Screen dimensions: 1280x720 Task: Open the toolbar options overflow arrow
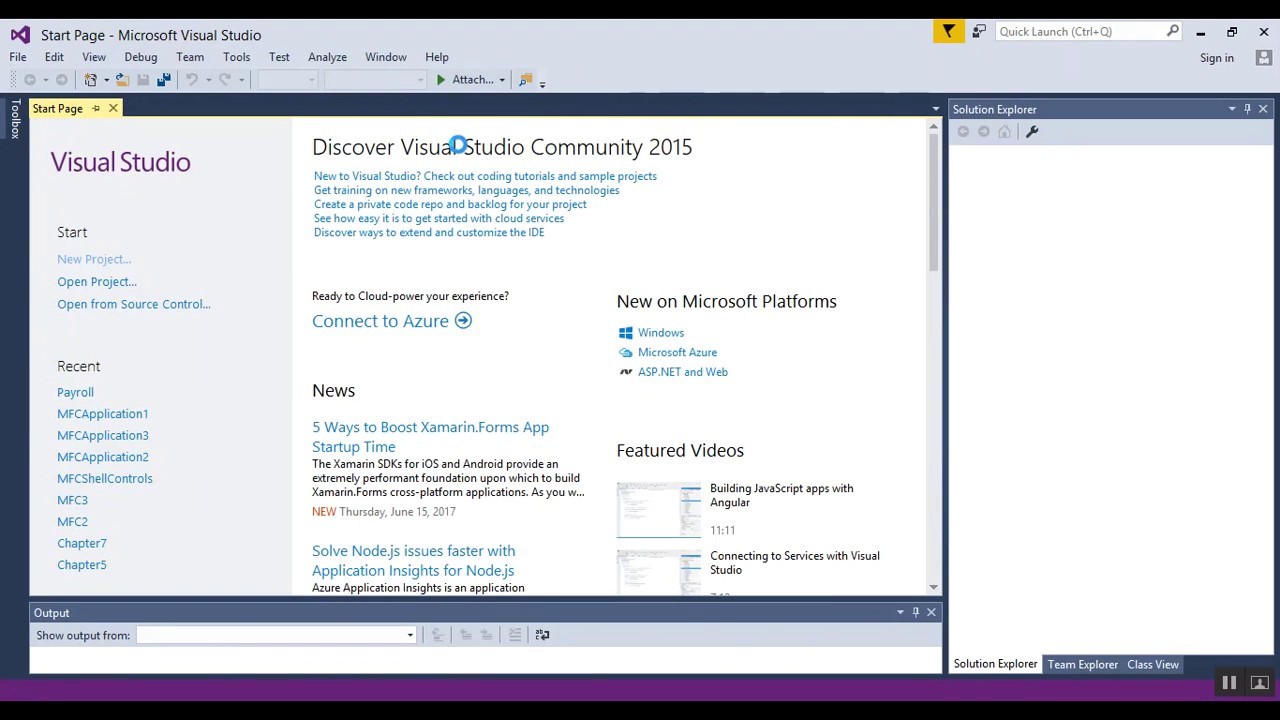click(x=542, y=83)
